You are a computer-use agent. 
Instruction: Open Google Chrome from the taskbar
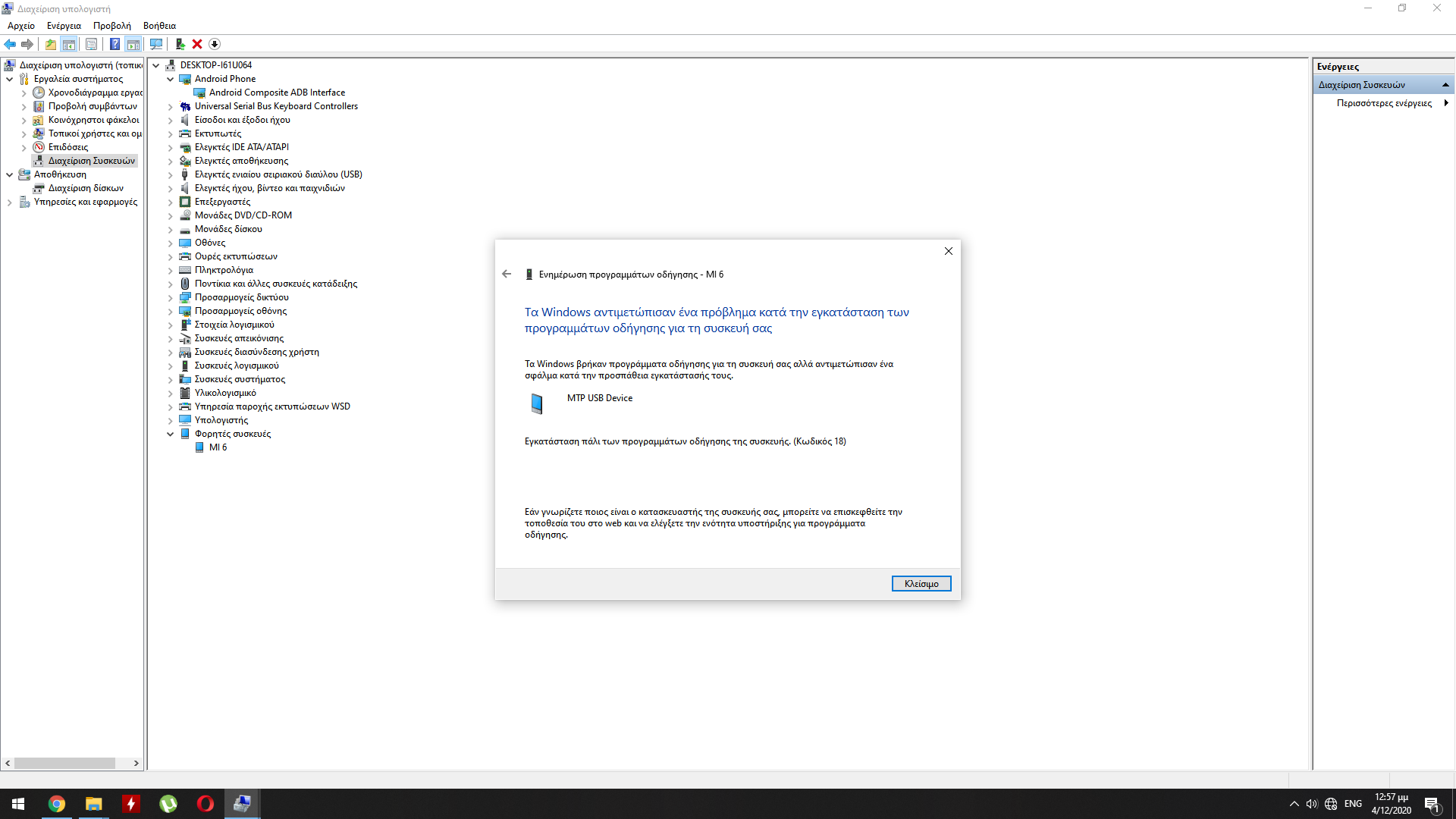pos(57,804)
